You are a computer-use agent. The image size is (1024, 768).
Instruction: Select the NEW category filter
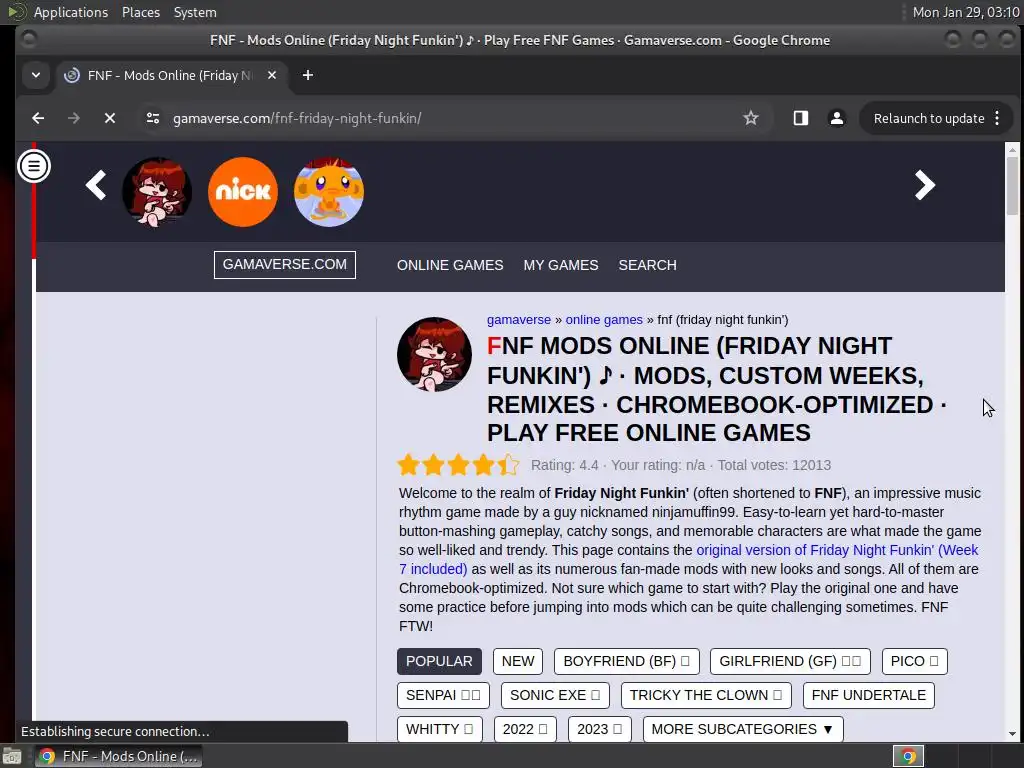(x=518, y=661)
